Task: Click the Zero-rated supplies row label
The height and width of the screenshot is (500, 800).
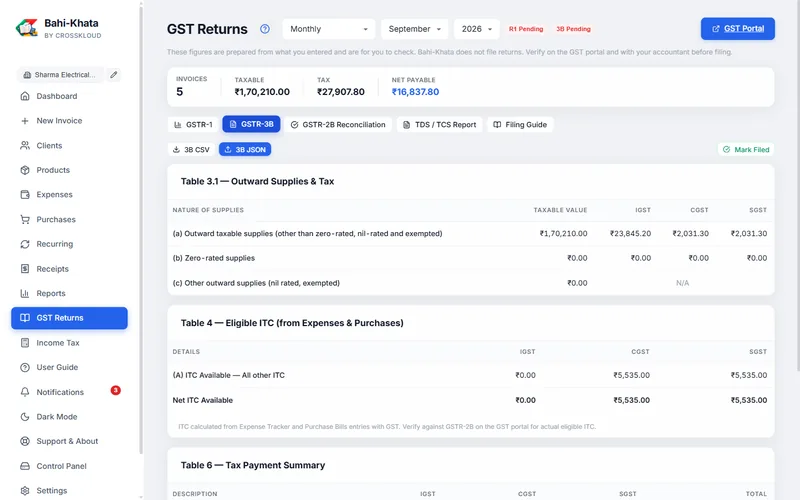Action: tap(214, 258)
